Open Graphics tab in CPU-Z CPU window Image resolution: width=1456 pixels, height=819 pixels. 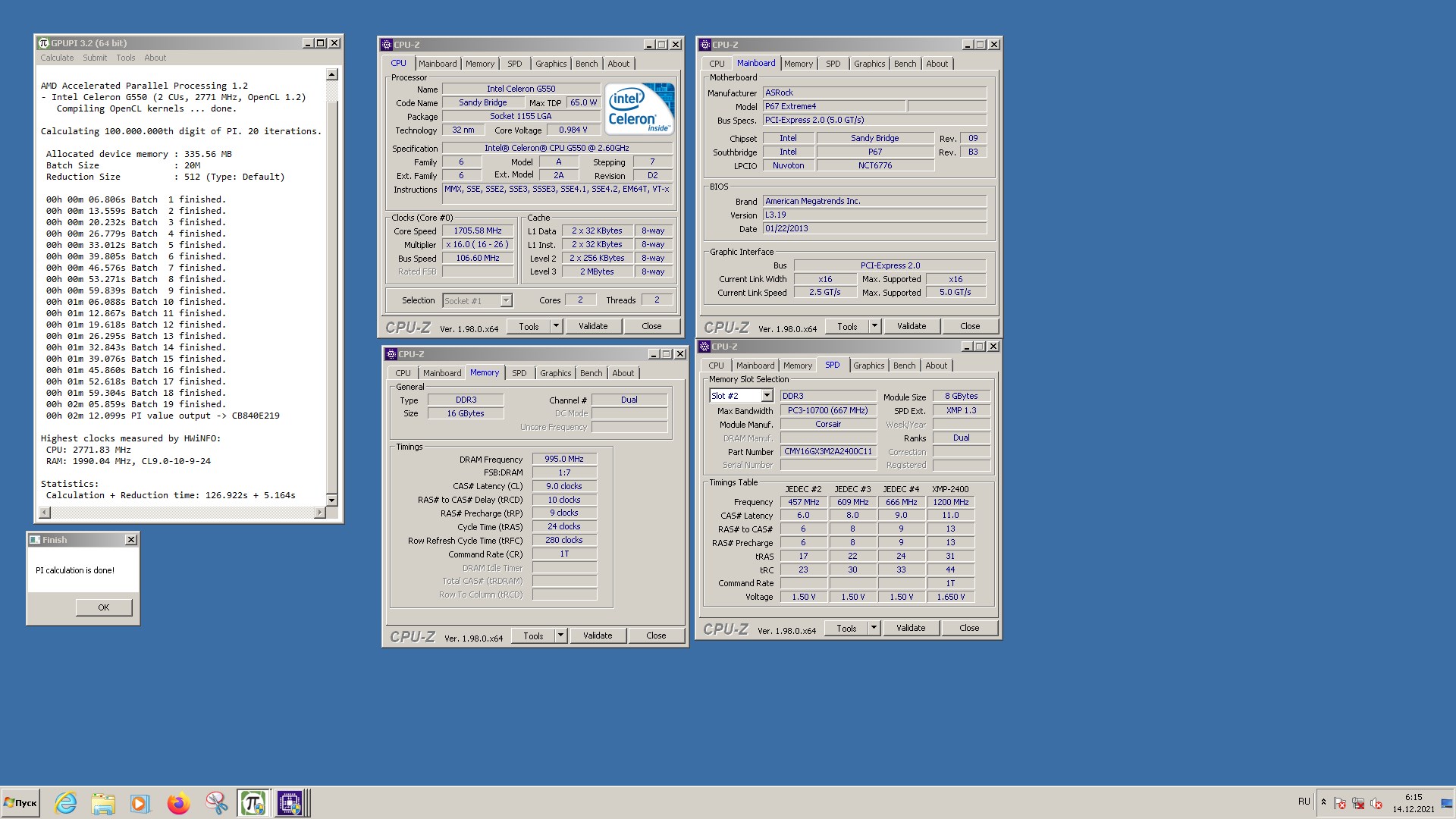click(551, 64)
